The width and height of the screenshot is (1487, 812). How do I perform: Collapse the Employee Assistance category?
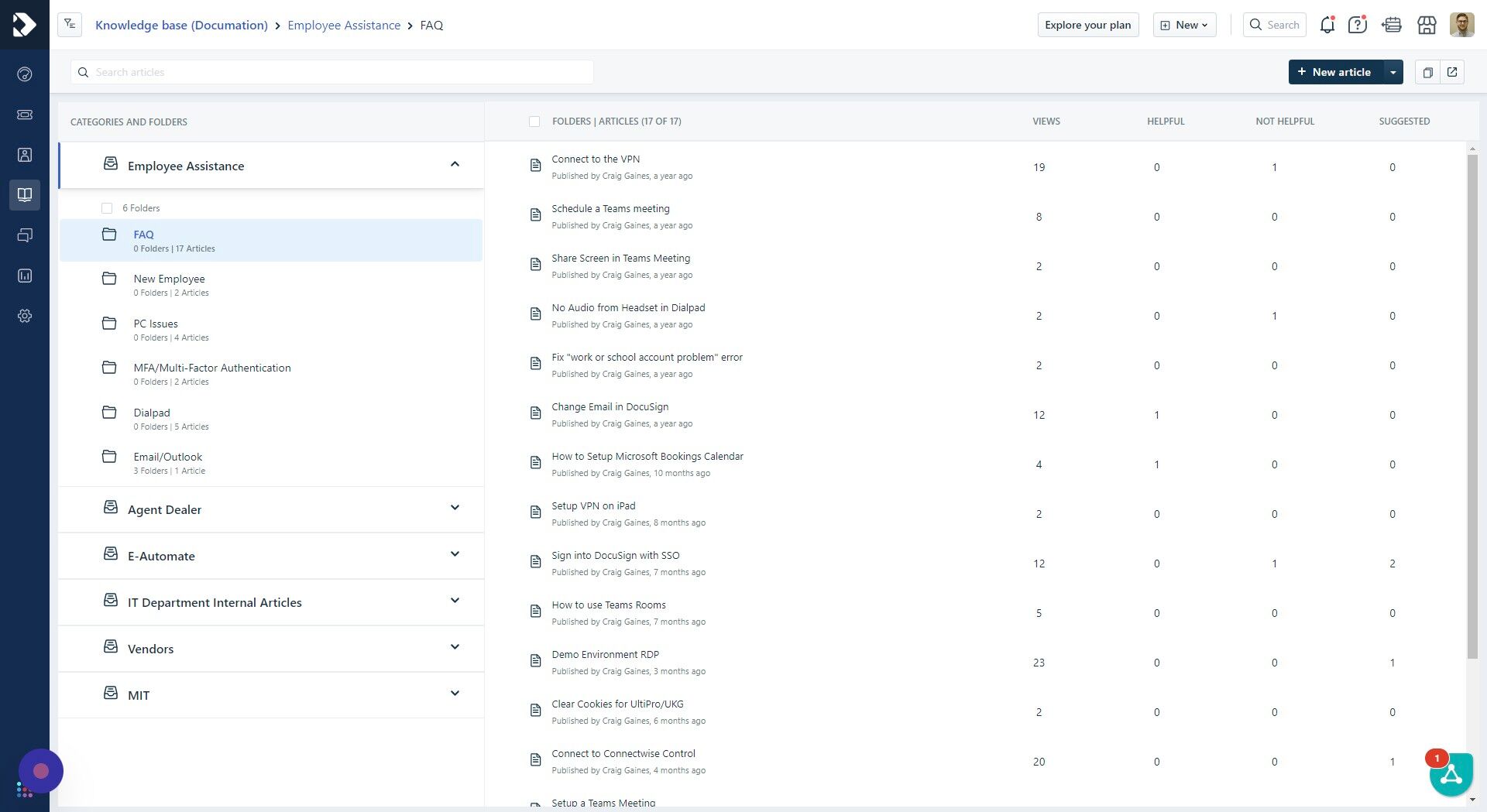click(455, 164)
